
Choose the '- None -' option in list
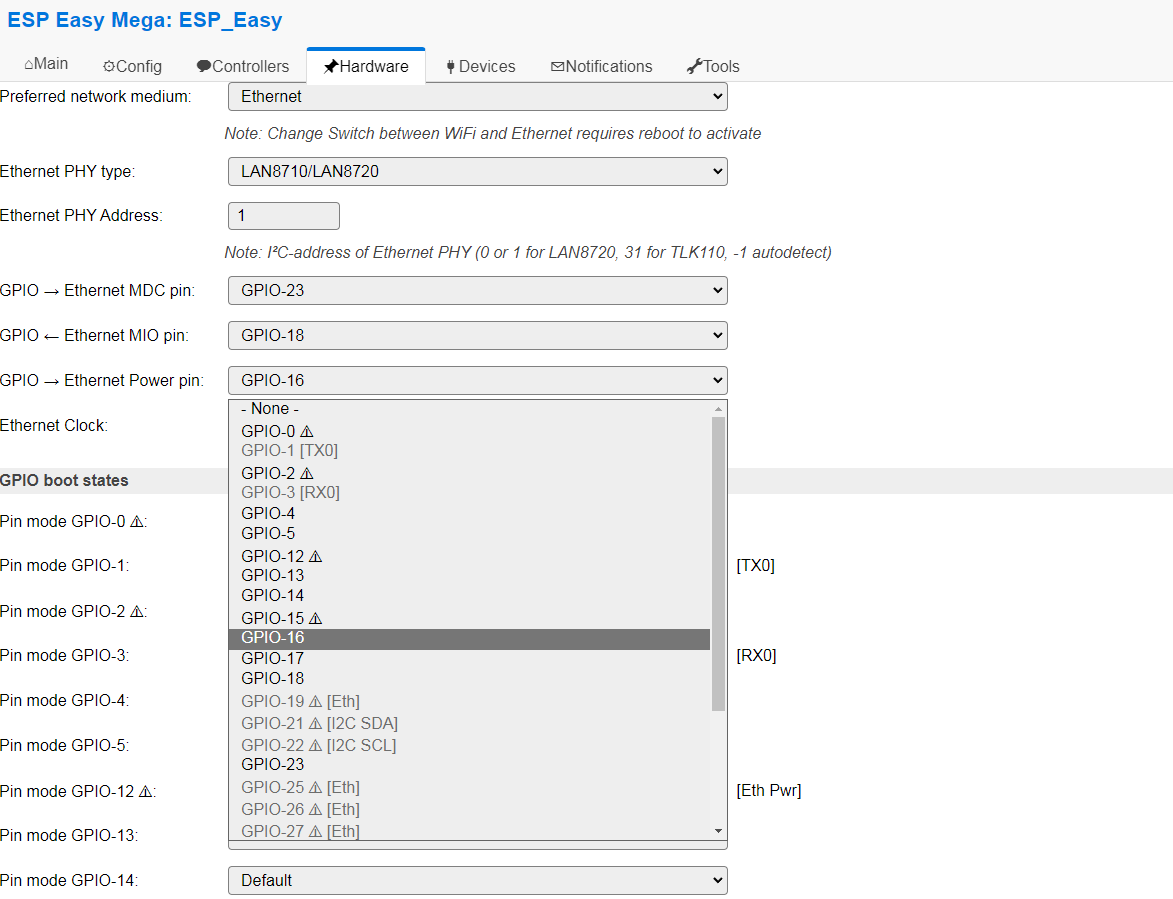[469, 408]
